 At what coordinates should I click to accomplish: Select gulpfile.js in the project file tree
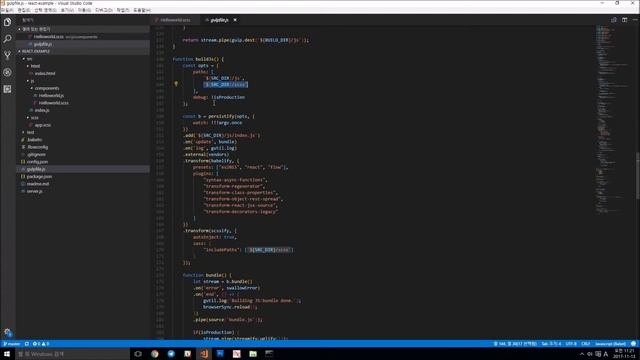(83, 169)
